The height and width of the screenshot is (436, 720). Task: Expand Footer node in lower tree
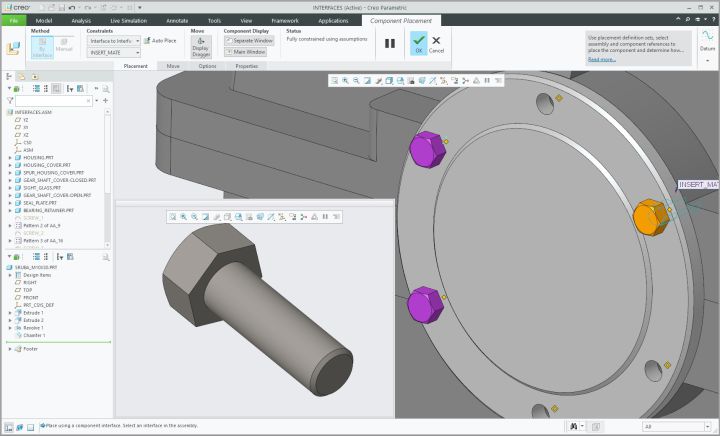click(x=10, y=349)
